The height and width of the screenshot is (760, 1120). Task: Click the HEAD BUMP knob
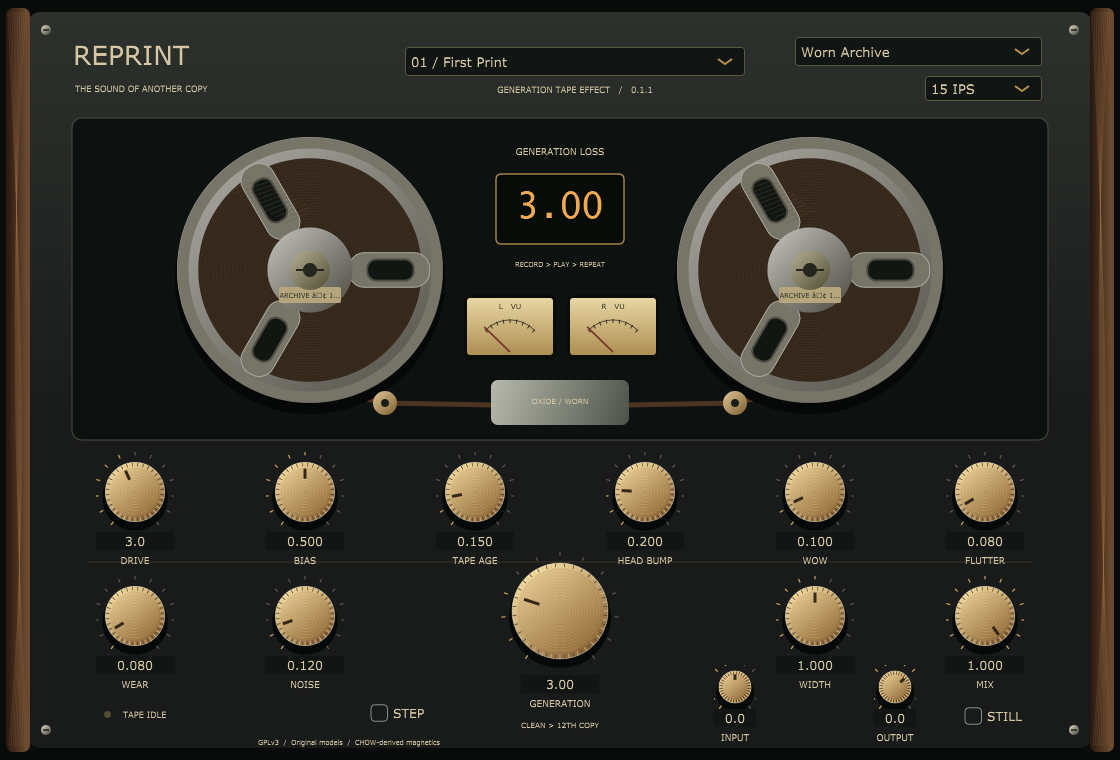(x=645, y=492)
